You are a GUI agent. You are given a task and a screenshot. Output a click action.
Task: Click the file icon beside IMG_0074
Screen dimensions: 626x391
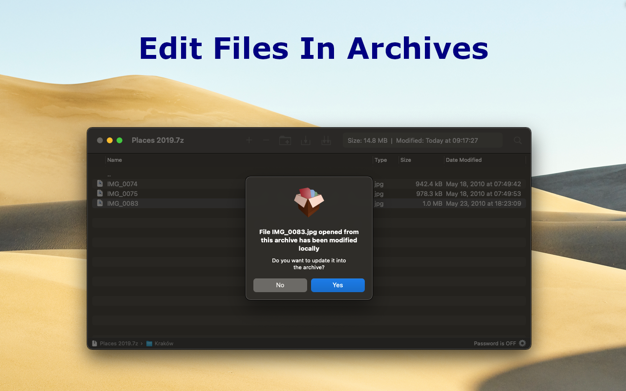100,183
